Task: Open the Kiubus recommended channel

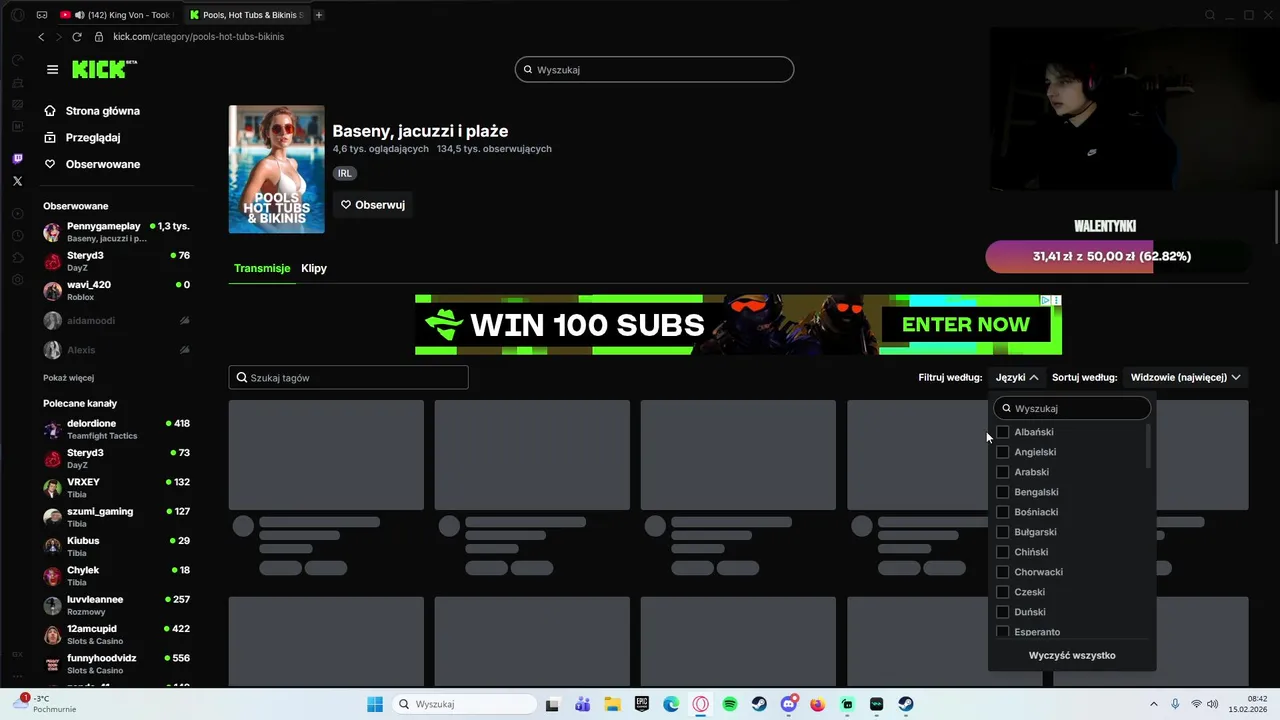Action: (116, 547)
